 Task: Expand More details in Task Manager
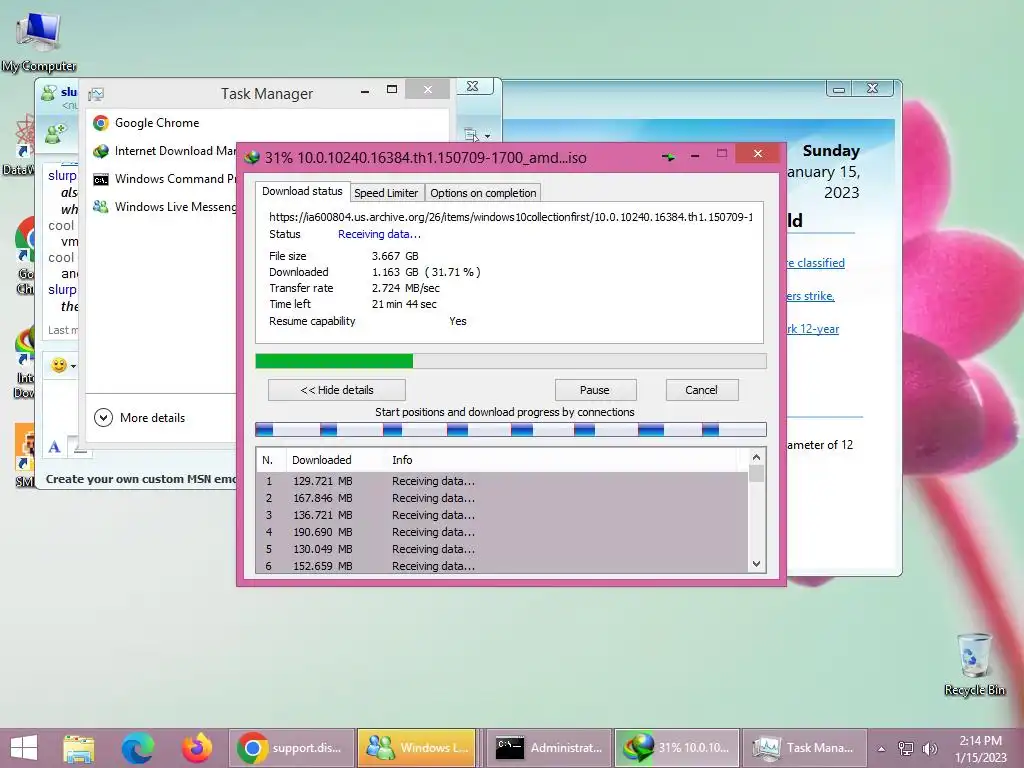tap(140, 417)
